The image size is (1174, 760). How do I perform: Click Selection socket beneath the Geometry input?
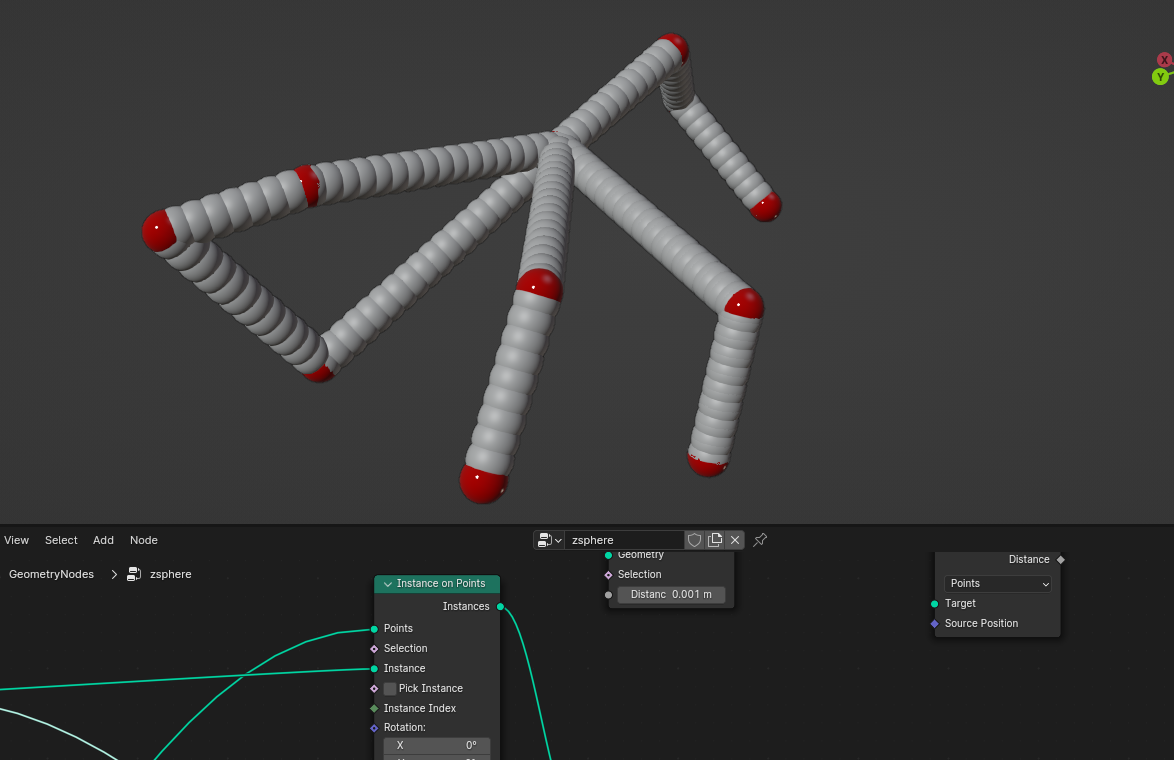(x=608, y=575)
